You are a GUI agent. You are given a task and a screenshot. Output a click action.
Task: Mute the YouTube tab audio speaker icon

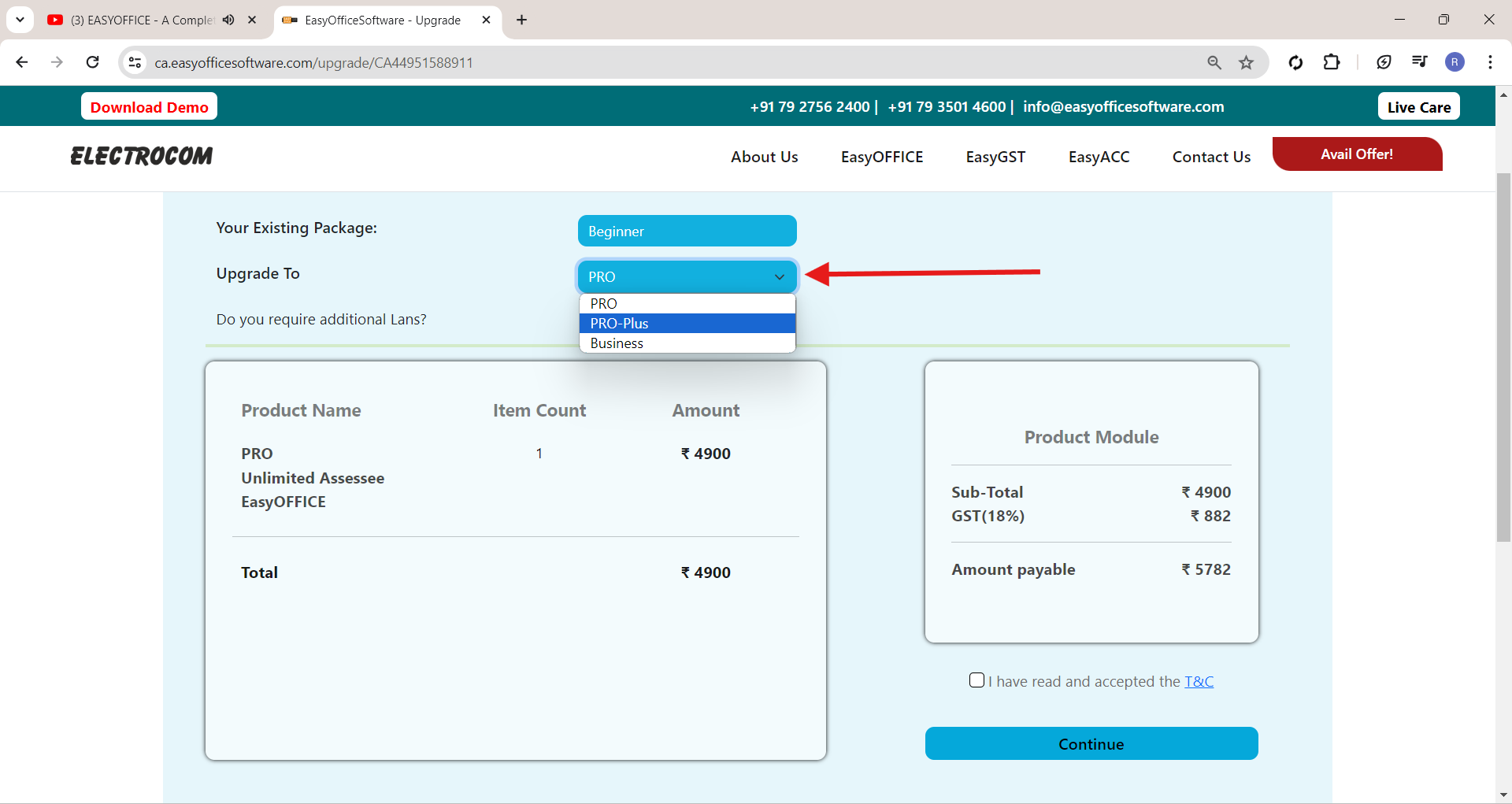click(228, 20)
